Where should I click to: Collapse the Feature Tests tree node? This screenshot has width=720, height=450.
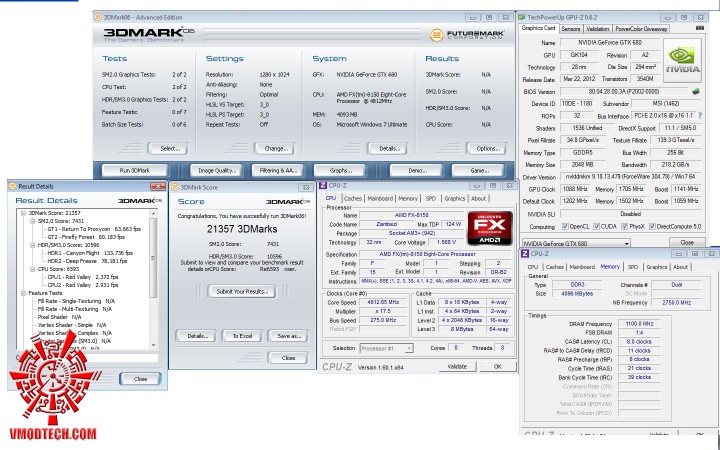click(23, 293)
